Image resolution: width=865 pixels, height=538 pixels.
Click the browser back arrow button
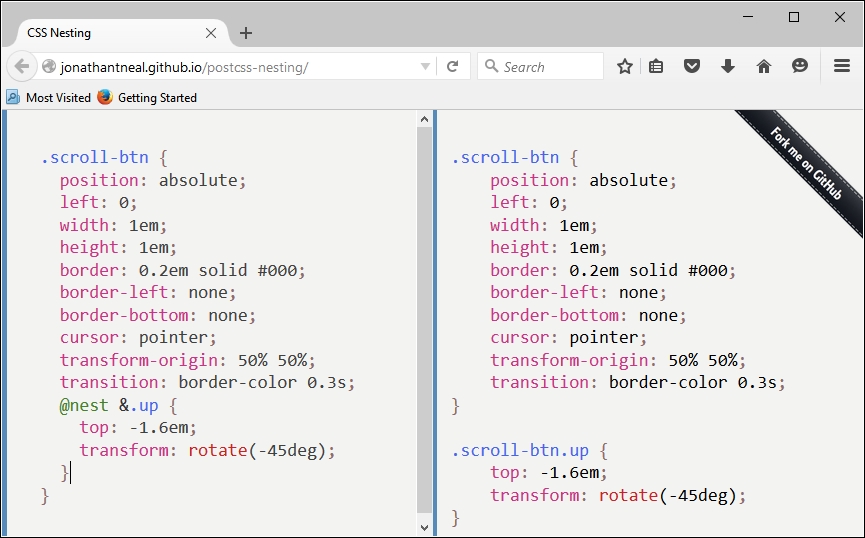tap(22, 66)
